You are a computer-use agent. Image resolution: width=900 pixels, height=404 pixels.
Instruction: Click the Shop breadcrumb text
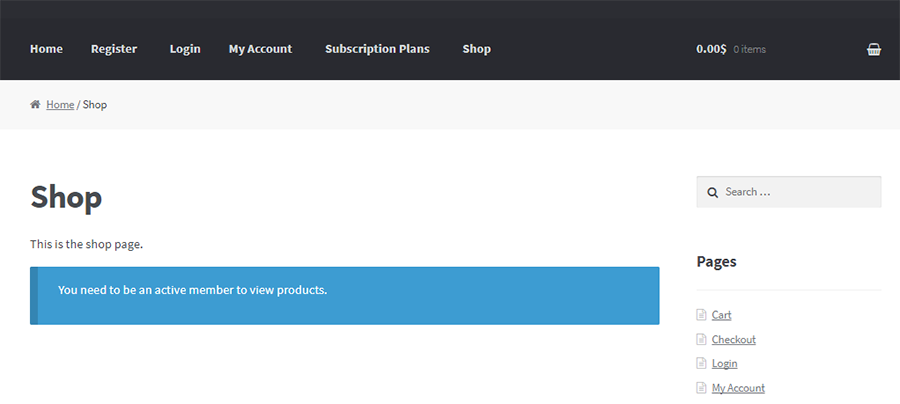[x=95, y=104]
